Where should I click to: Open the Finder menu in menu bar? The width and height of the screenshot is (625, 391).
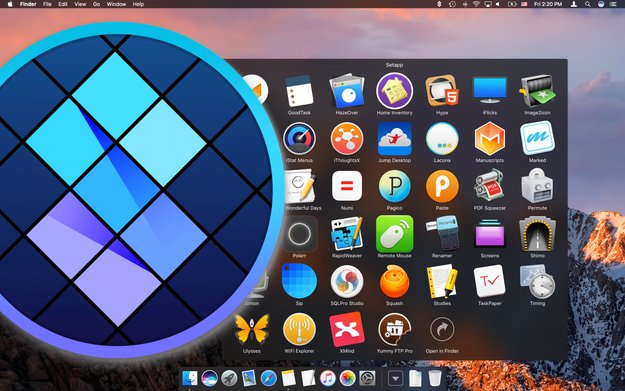click(x=28, y=4)
